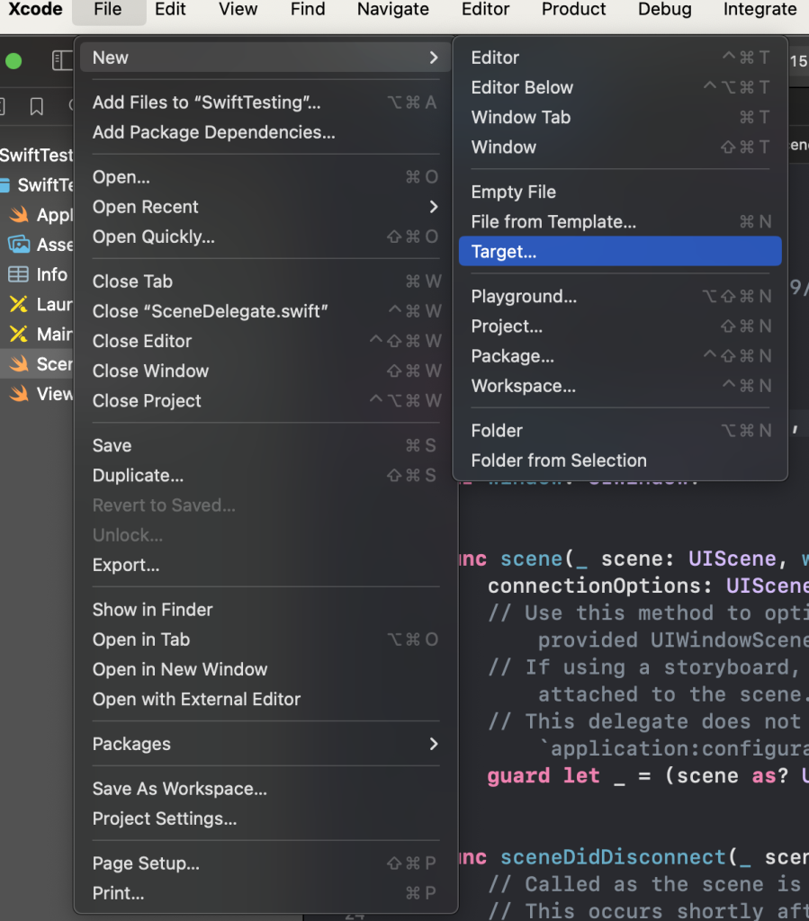809x921 pixels.
Task: Expand the Packages submenu
Action: tap(266, 744)
